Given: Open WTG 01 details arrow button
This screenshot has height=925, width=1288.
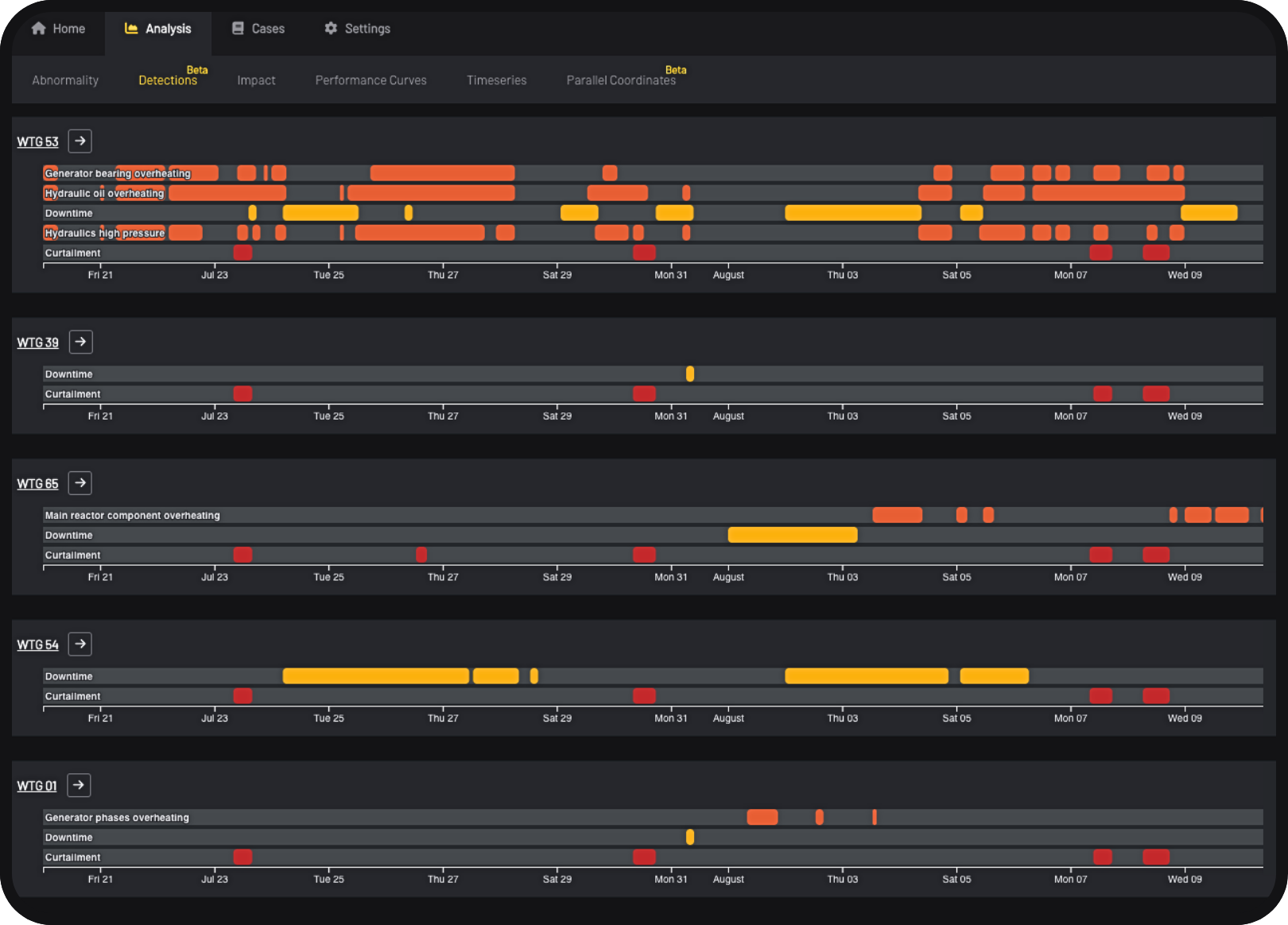Looking at the screenshot, I should [x=78, y=785].
